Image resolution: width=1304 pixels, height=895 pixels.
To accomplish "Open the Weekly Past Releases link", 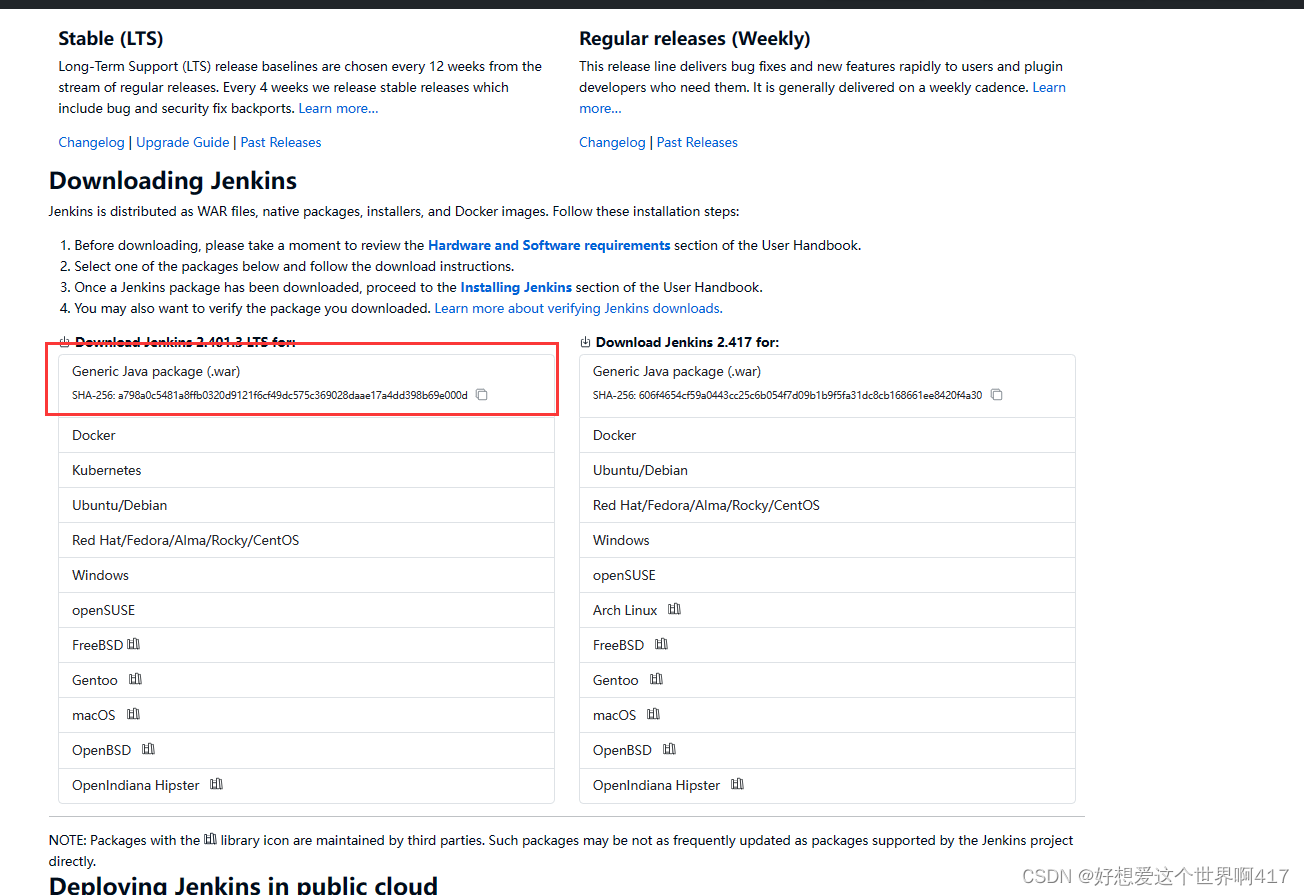I will tap(697, 142).
